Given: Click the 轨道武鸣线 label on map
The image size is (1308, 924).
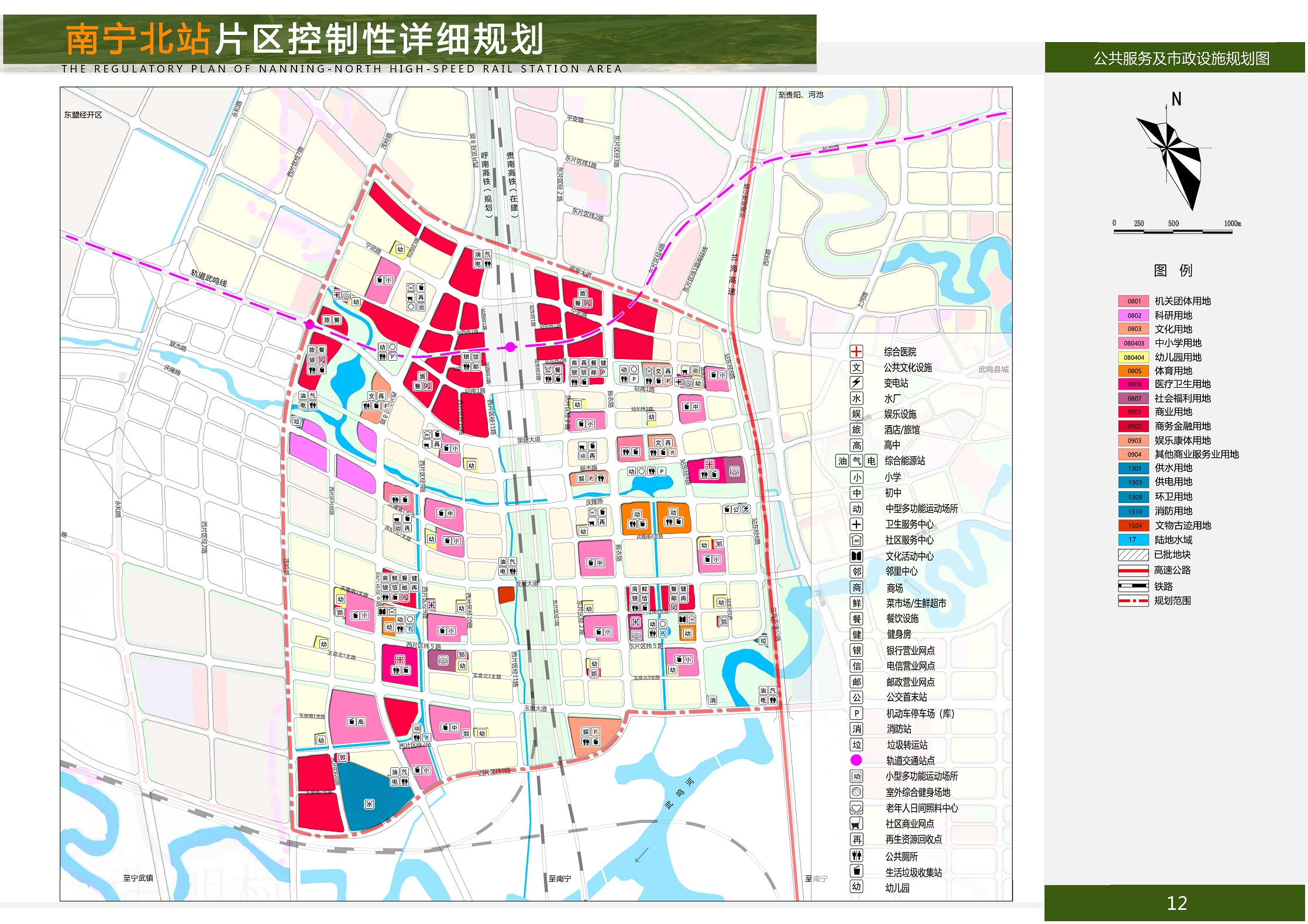Looking at the screenshot, I should [209, 278].
